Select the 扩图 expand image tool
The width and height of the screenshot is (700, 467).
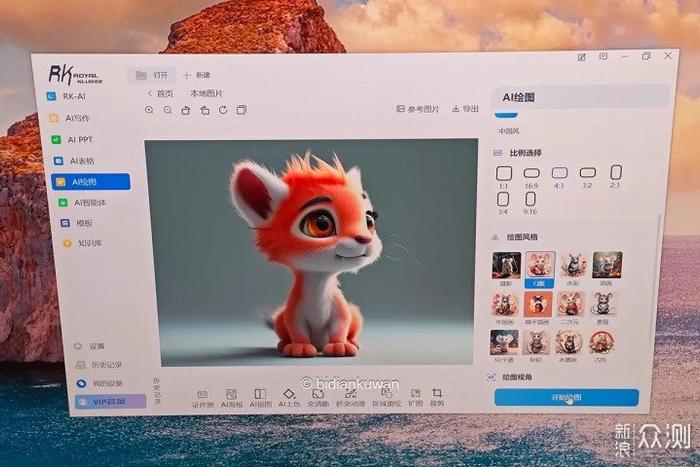tap(415, 397)
